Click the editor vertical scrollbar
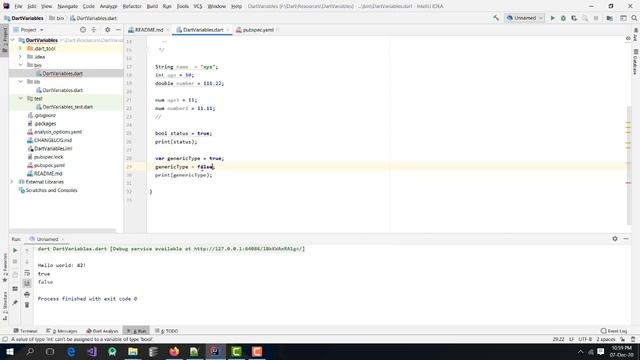Image resolution: width=640 pixels, height=360 pixels. 629,167
